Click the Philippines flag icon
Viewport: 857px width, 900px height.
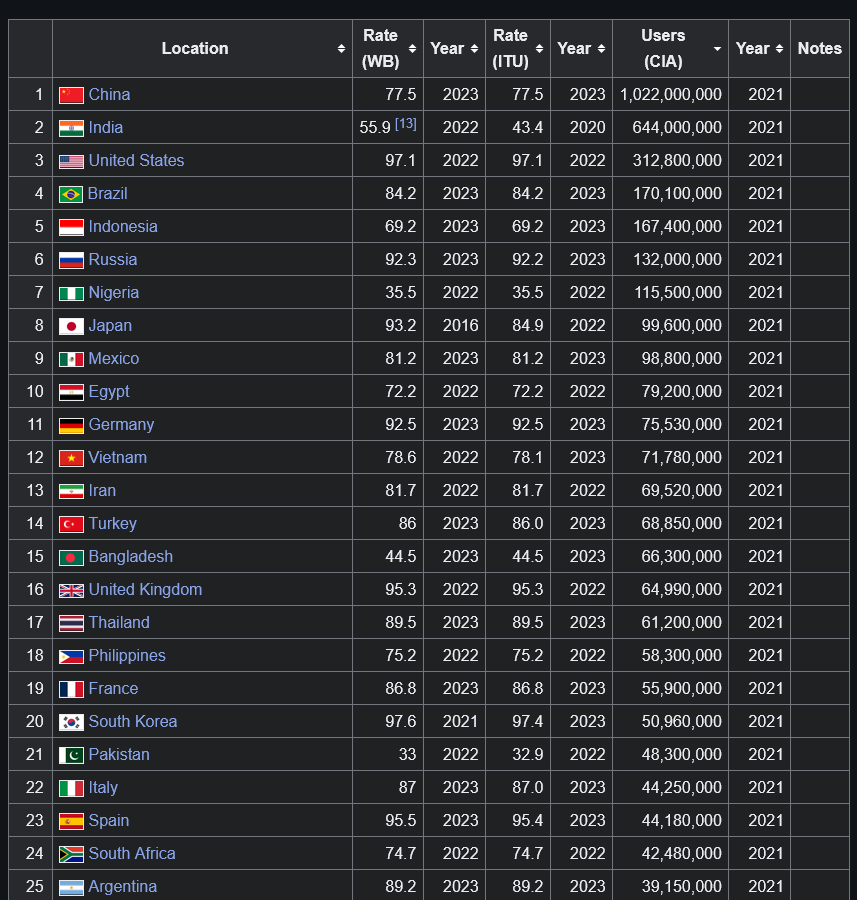tap(71, 657)
